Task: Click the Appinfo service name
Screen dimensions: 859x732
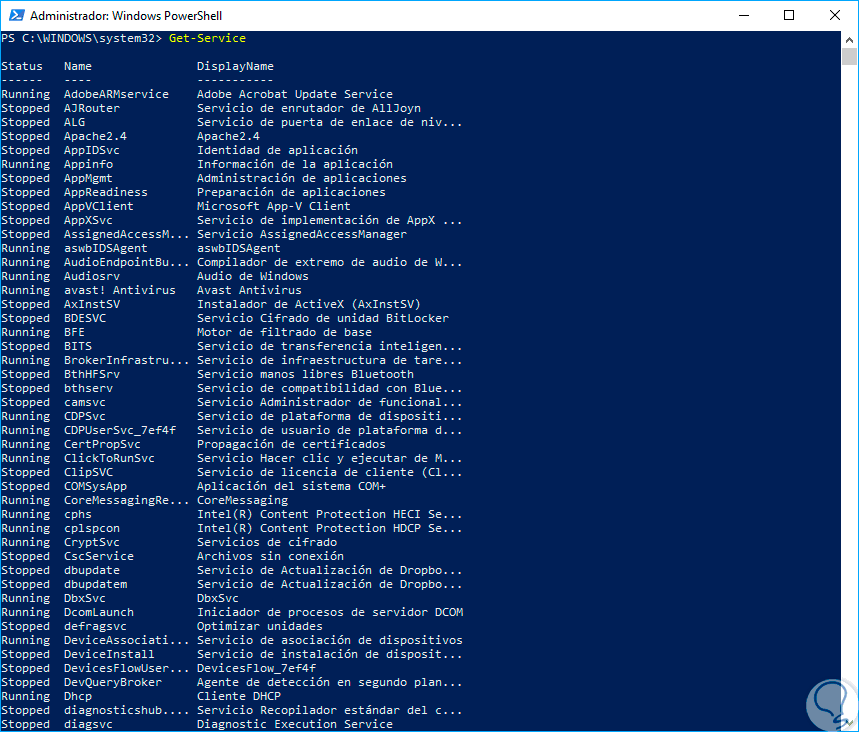Action: coord(88,164)
